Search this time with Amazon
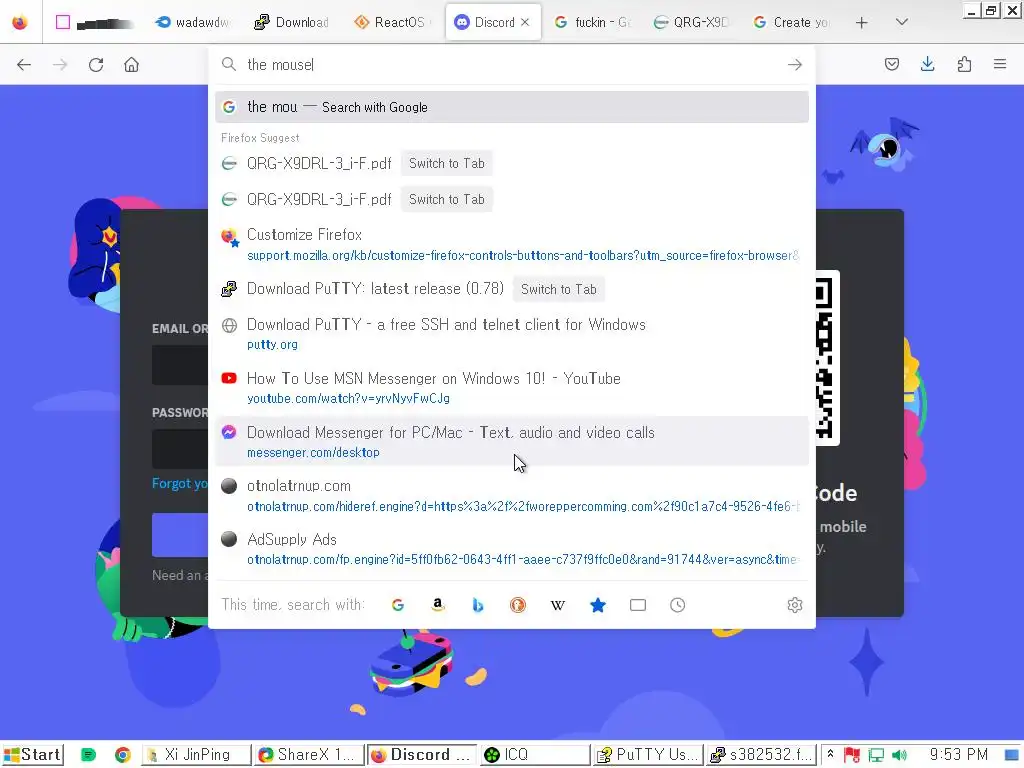Screen dimensions: 1024x768 click(438, 605)
